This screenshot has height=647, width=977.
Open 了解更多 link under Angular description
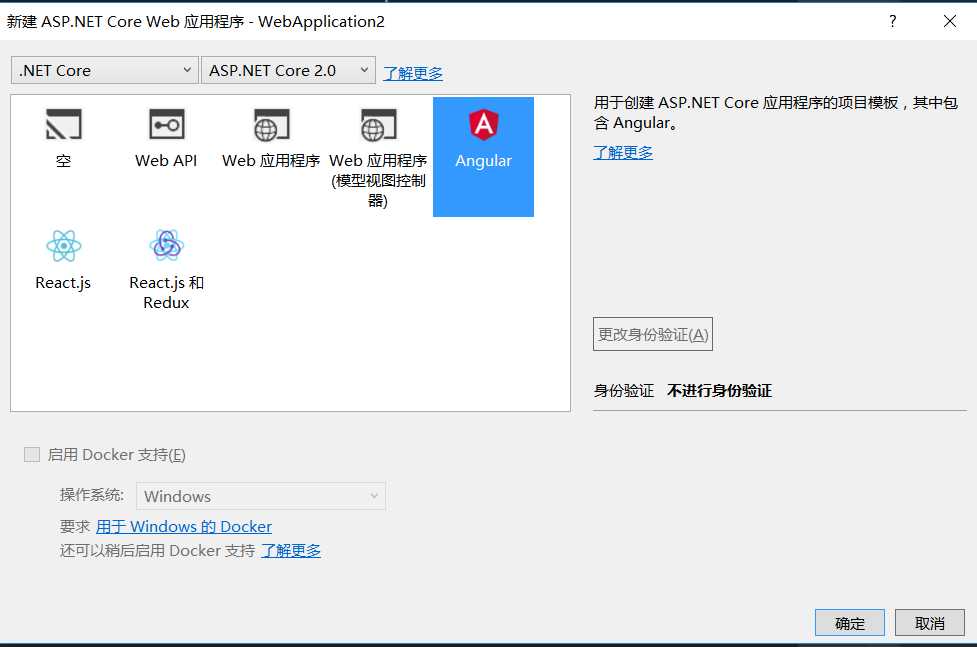pos(623,152)
